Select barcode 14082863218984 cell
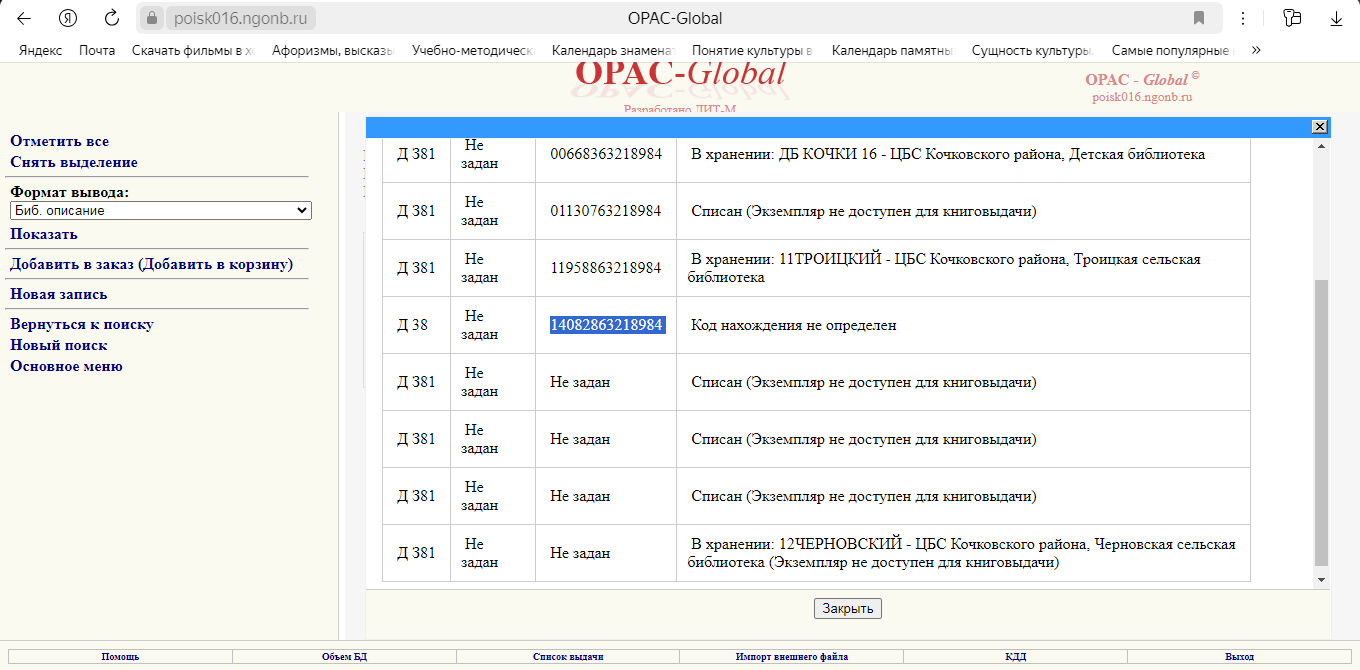The image size is (1360, 670). click(607, 325)
